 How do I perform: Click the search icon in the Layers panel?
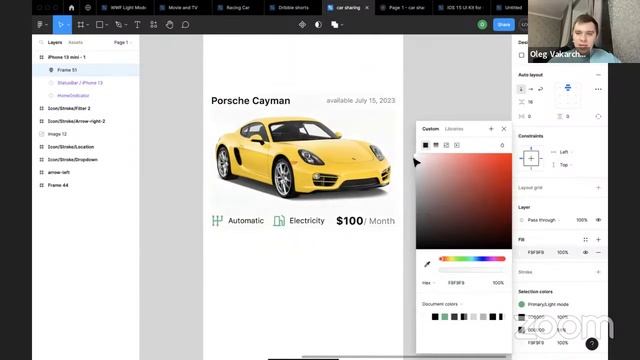[41, 42]
